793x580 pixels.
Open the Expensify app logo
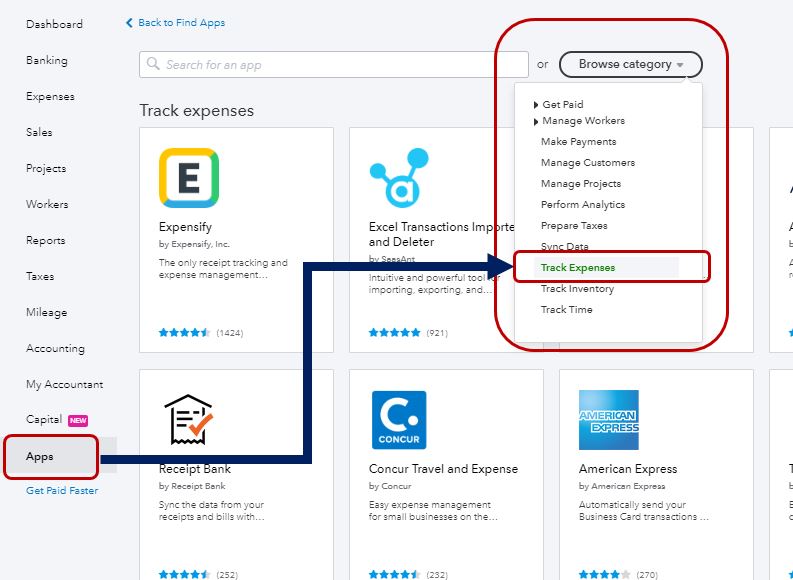pos(189,177)
